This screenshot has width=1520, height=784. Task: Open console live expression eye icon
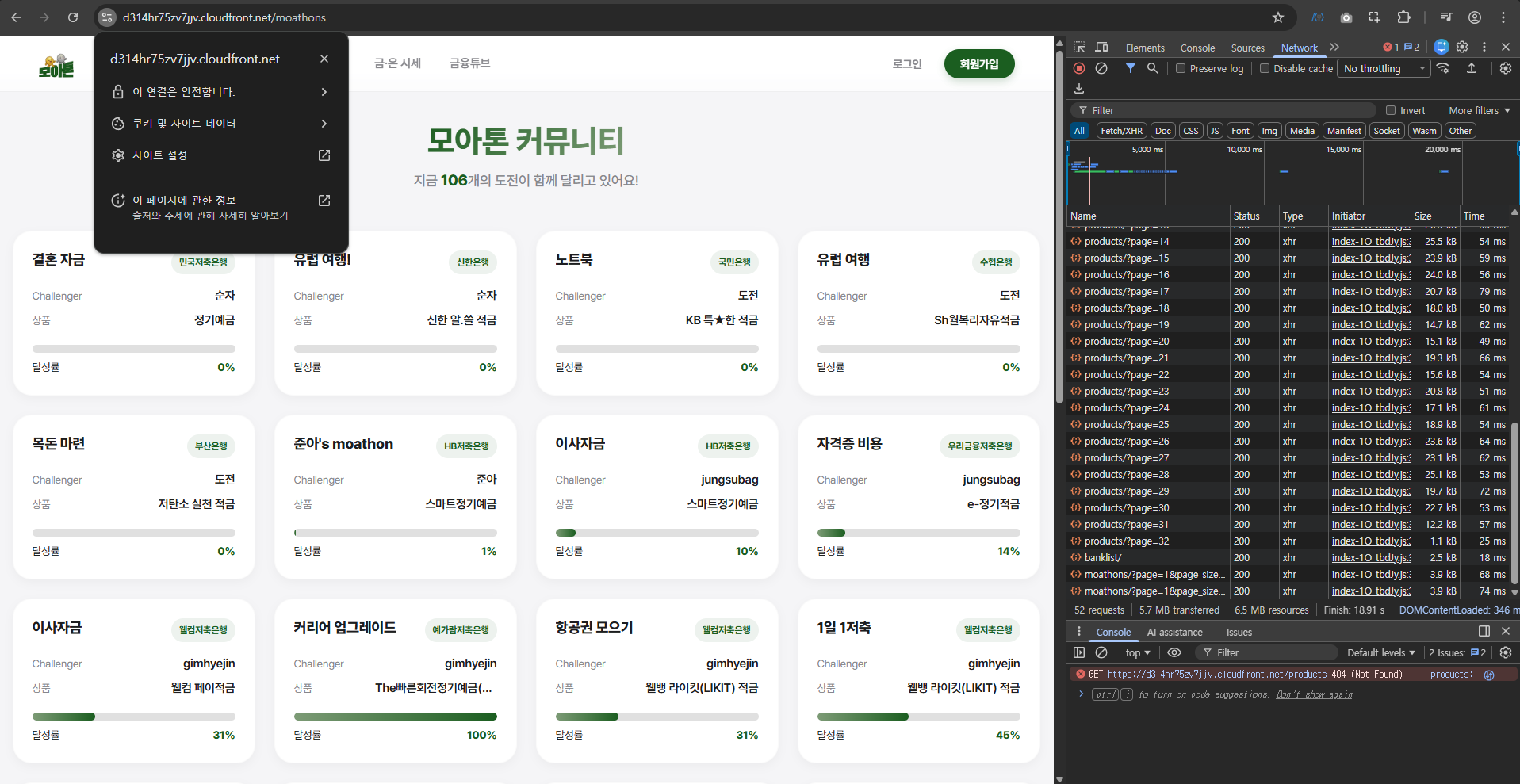pos(1174,652)
